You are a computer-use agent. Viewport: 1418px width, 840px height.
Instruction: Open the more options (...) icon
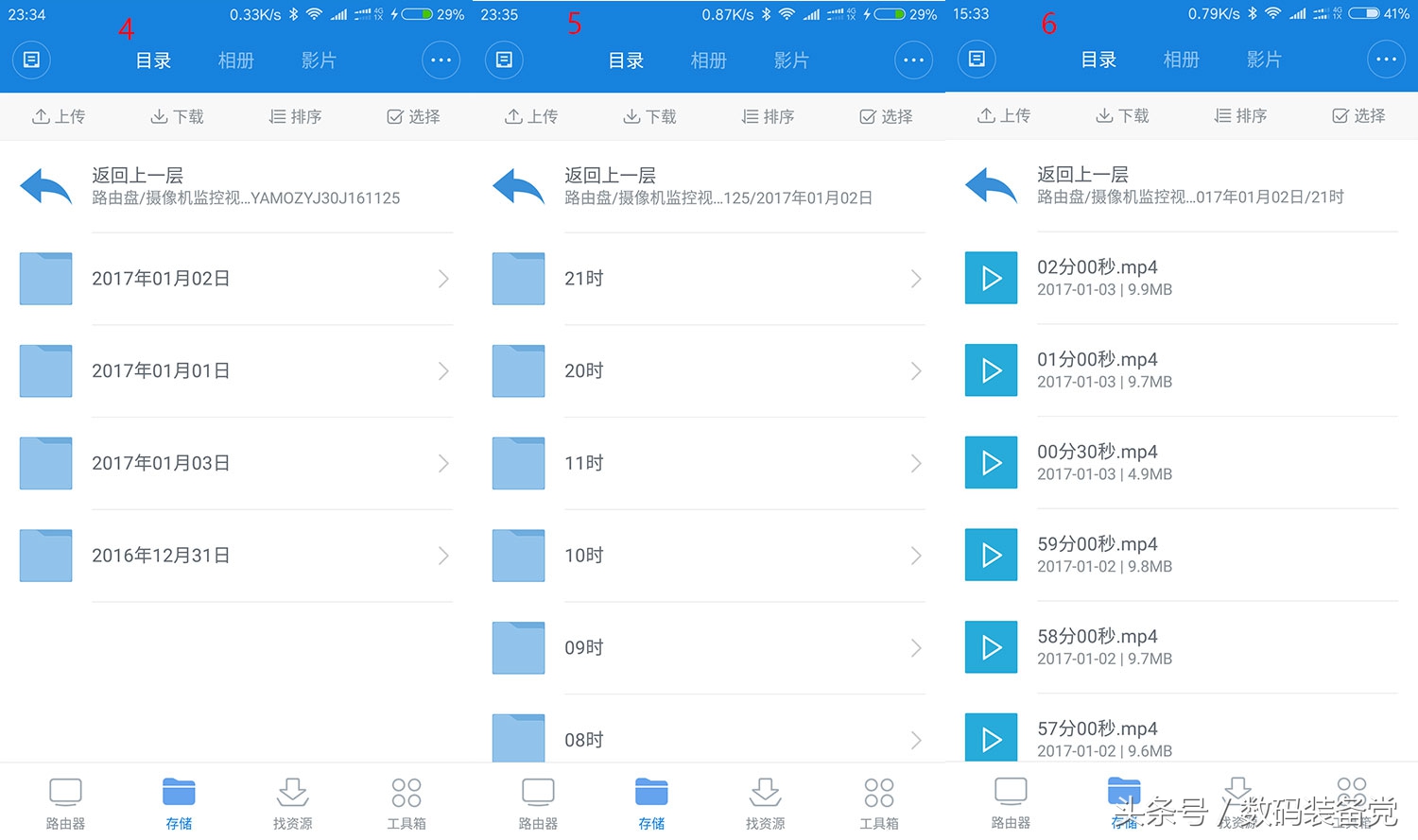coord(441,60)
